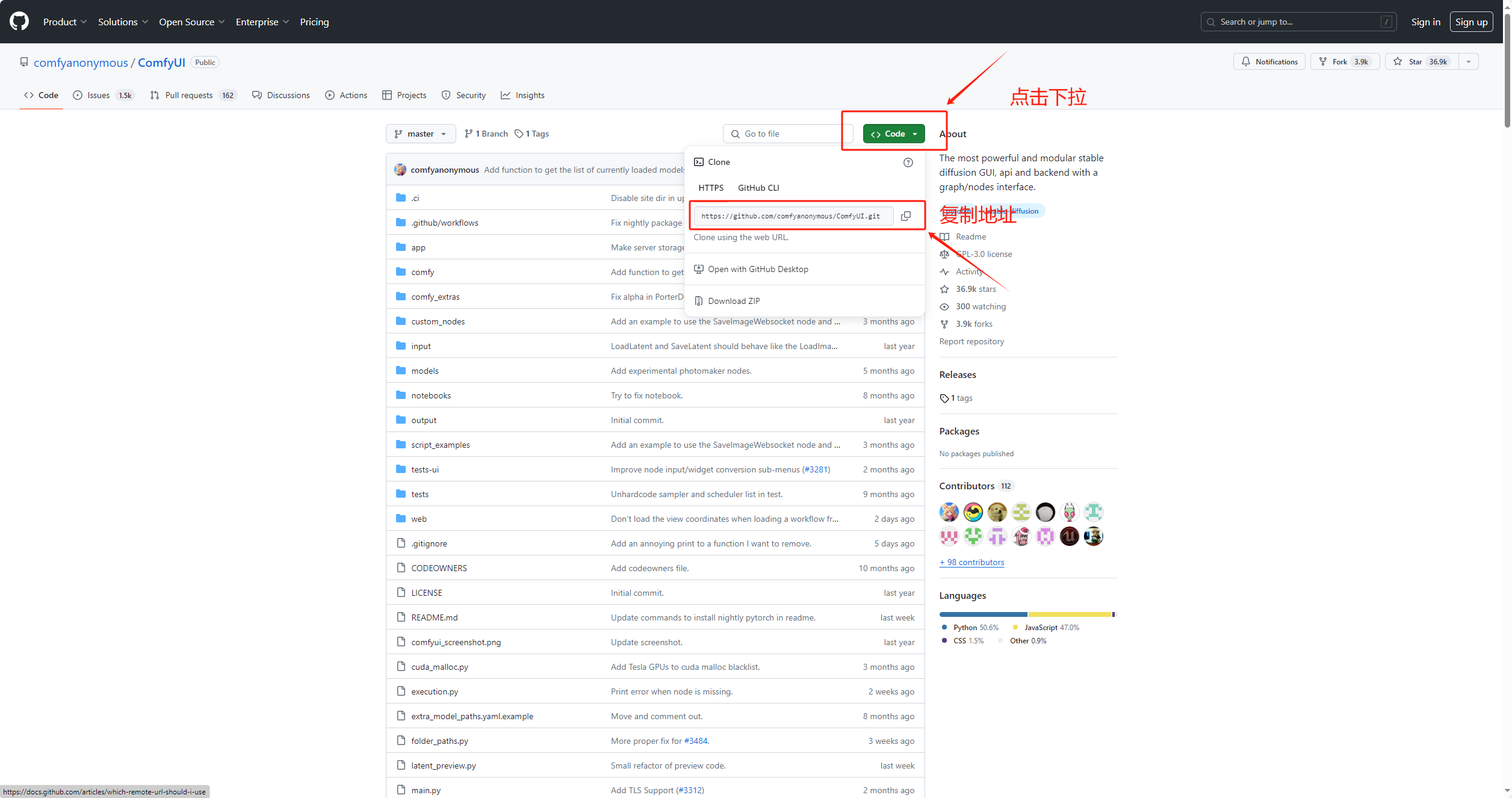Open the Projects tab
1512x798 pixels.
pos(404,95)
